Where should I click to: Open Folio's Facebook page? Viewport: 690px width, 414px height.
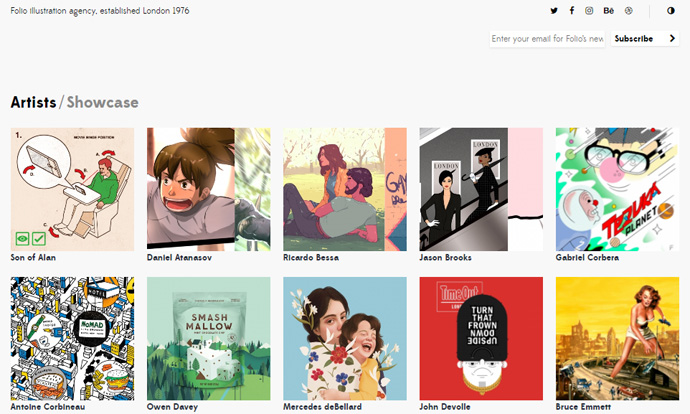pos(572,11)
